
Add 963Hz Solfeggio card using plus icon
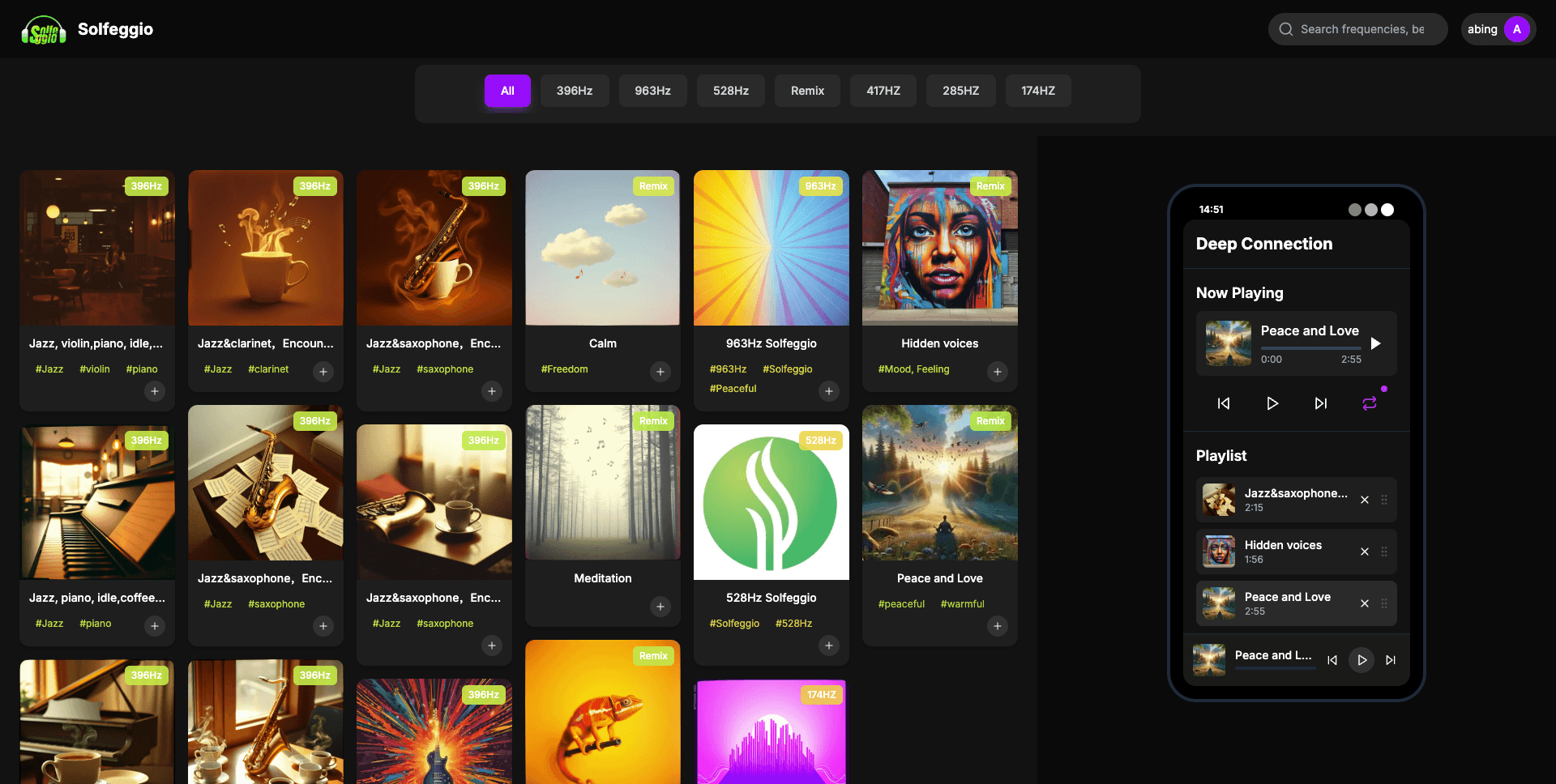829,391
